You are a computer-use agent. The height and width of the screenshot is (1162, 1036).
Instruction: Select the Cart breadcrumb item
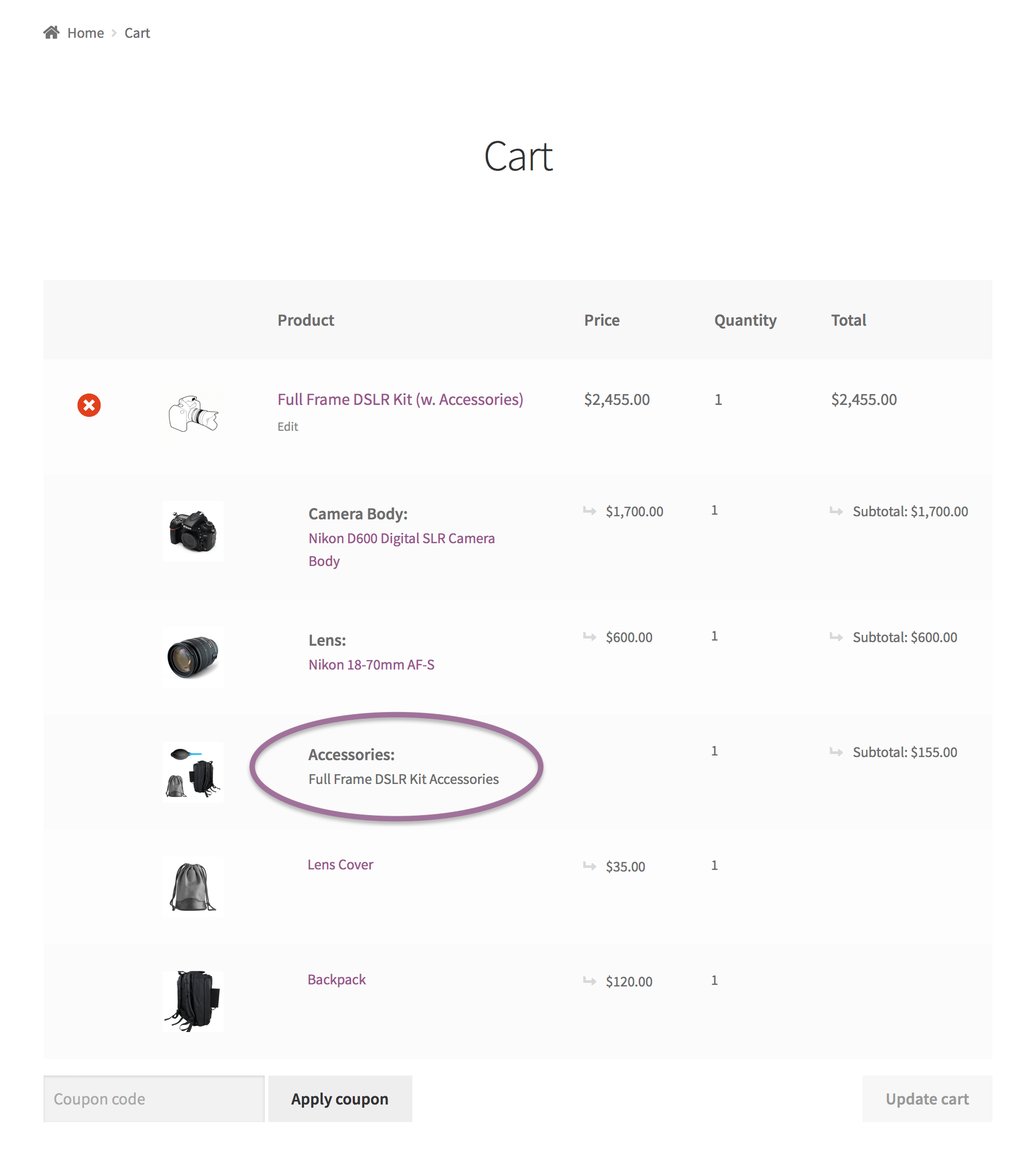click(x=137, y=33)
